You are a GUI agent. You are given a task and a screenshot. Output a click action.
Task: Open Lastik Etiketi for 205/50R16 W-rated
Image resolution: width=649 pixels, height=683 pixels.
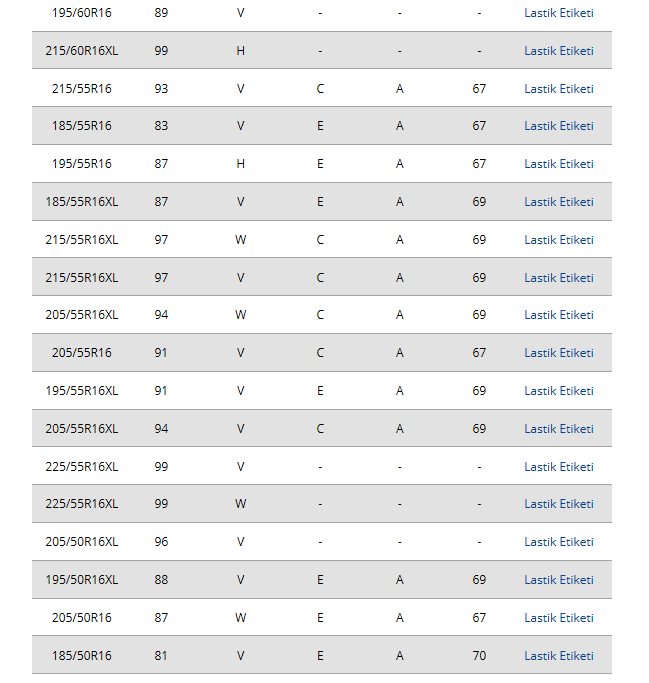(x=558, y=618)
